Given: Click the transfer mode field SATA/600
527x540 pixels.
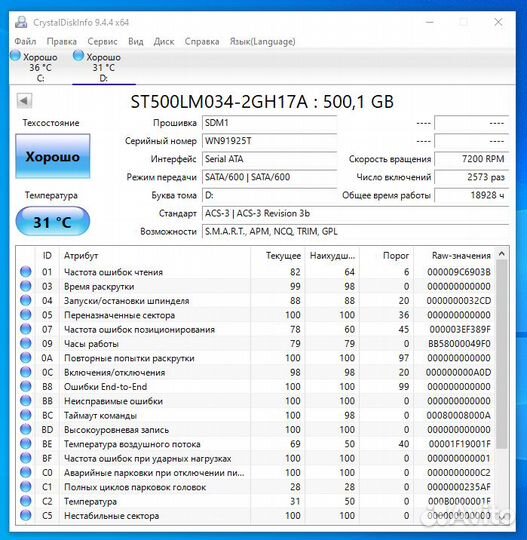Looking at the screenshot, I should (x=269, y=177).
